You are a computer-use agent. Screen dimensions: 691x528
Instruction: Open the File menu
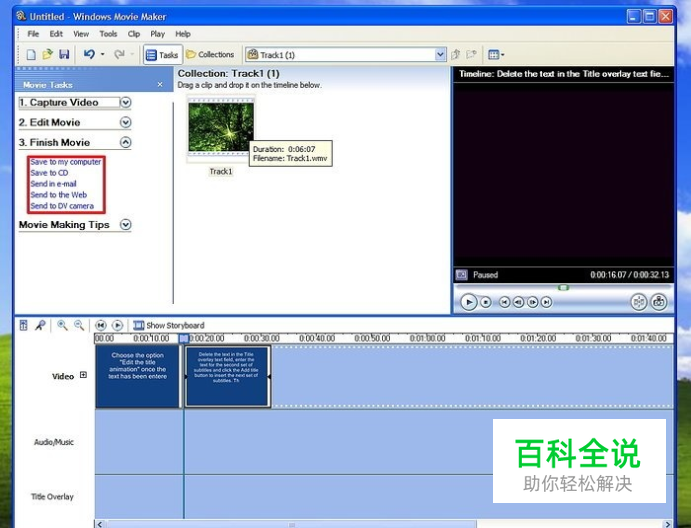click(33, 34)
